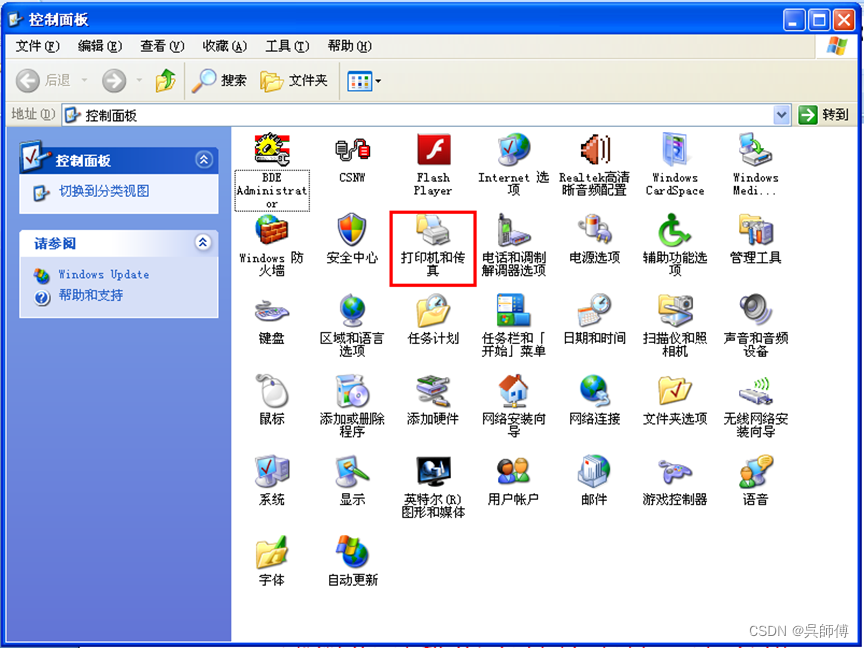864x648 pixels.
Task: Open Flash Player settings icon
Action: click(x=433, y=150)
